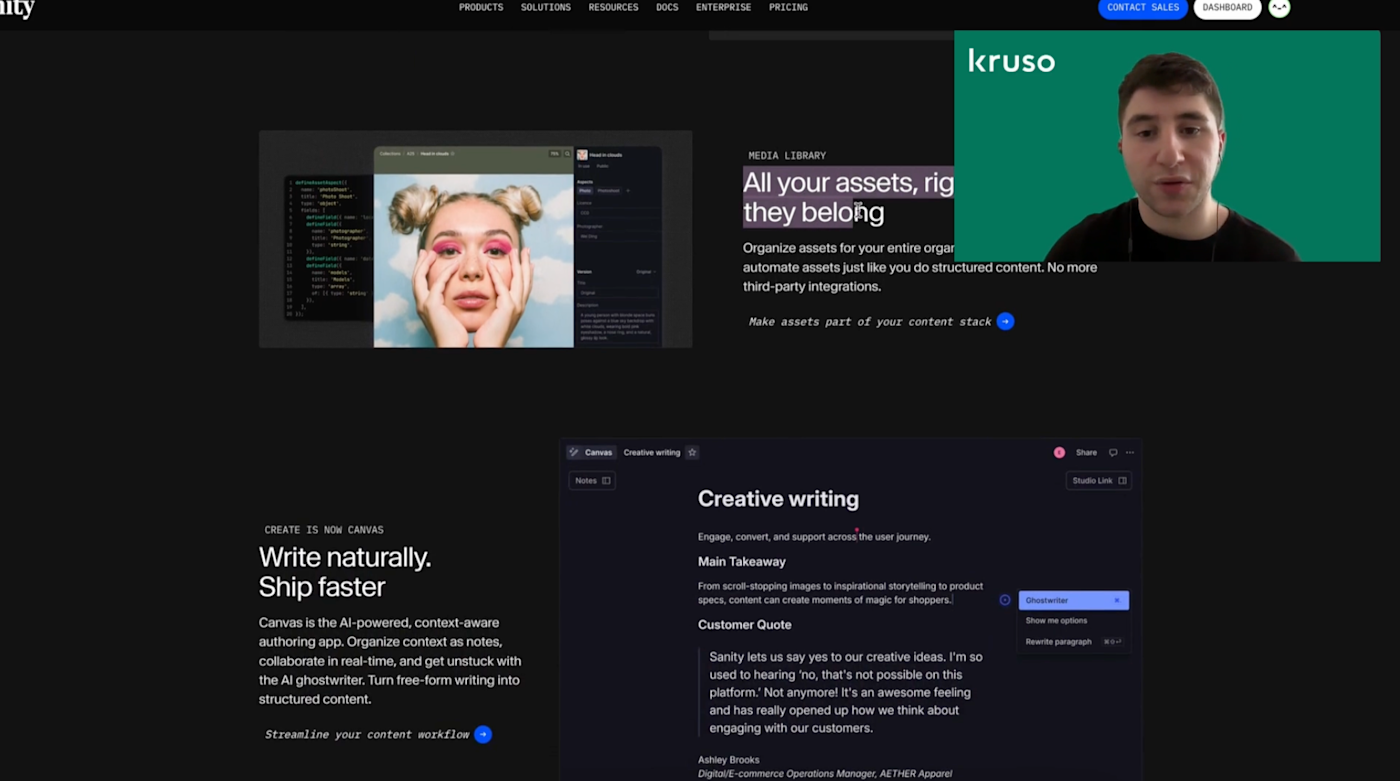The height and width of the screenshot is (781, 1400).
Task: Click the user avatar in header
Action: point(1279,8)
